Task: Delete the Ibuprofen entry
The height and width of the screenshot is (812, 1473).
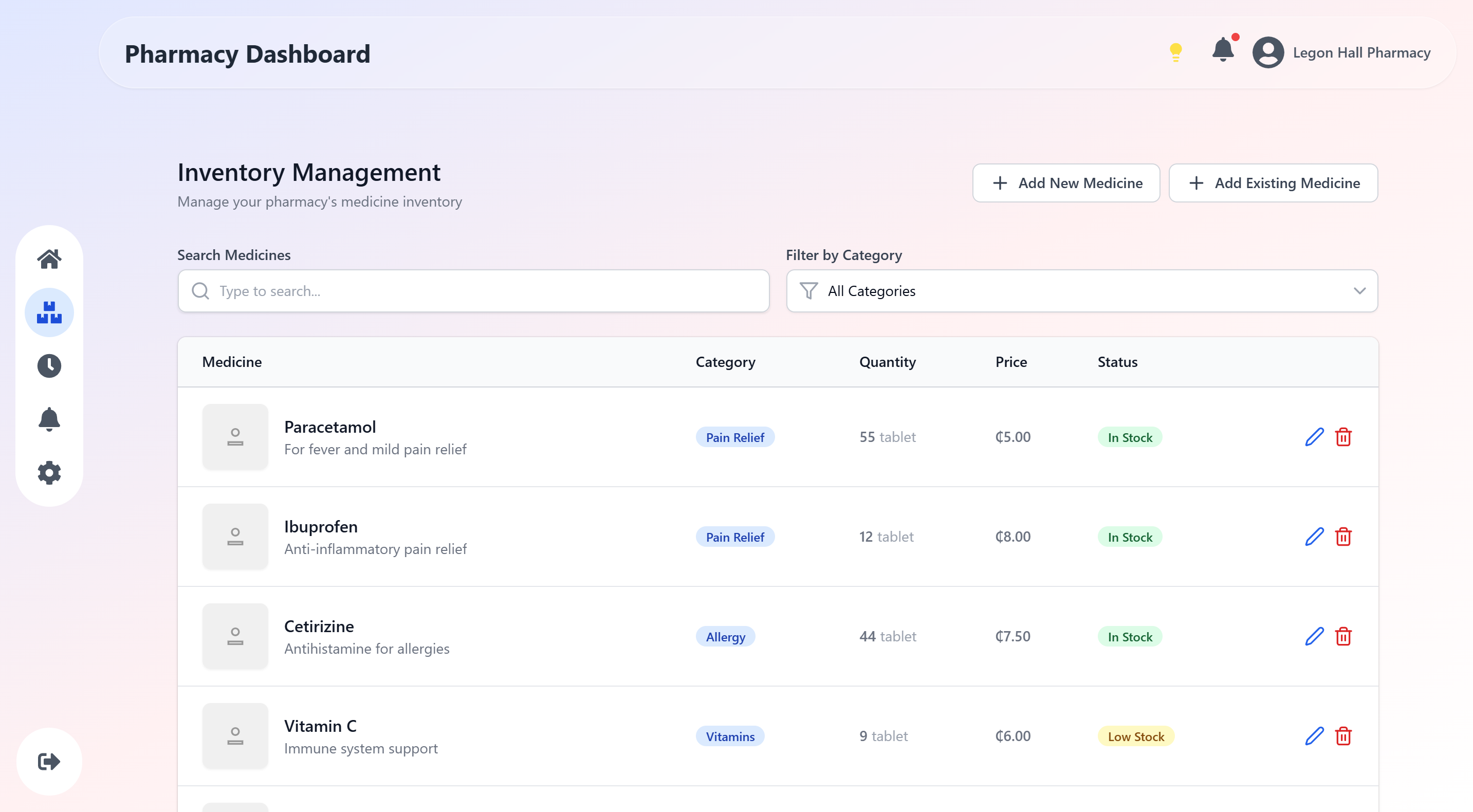Action: (x=1343, y=537)
